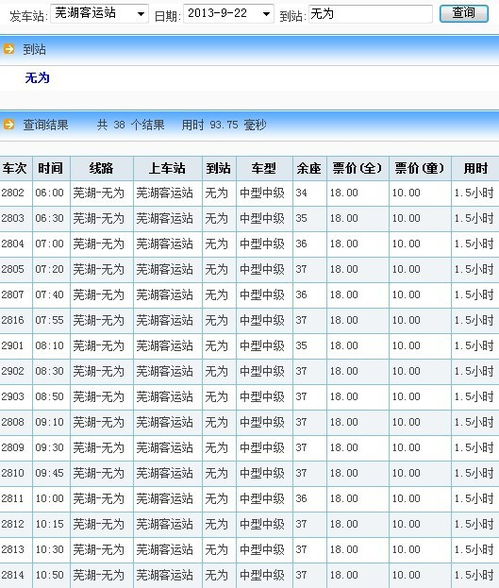Screen dimensions: 499x588
Task: Click departure time 06:00
Action: point(49,193)
